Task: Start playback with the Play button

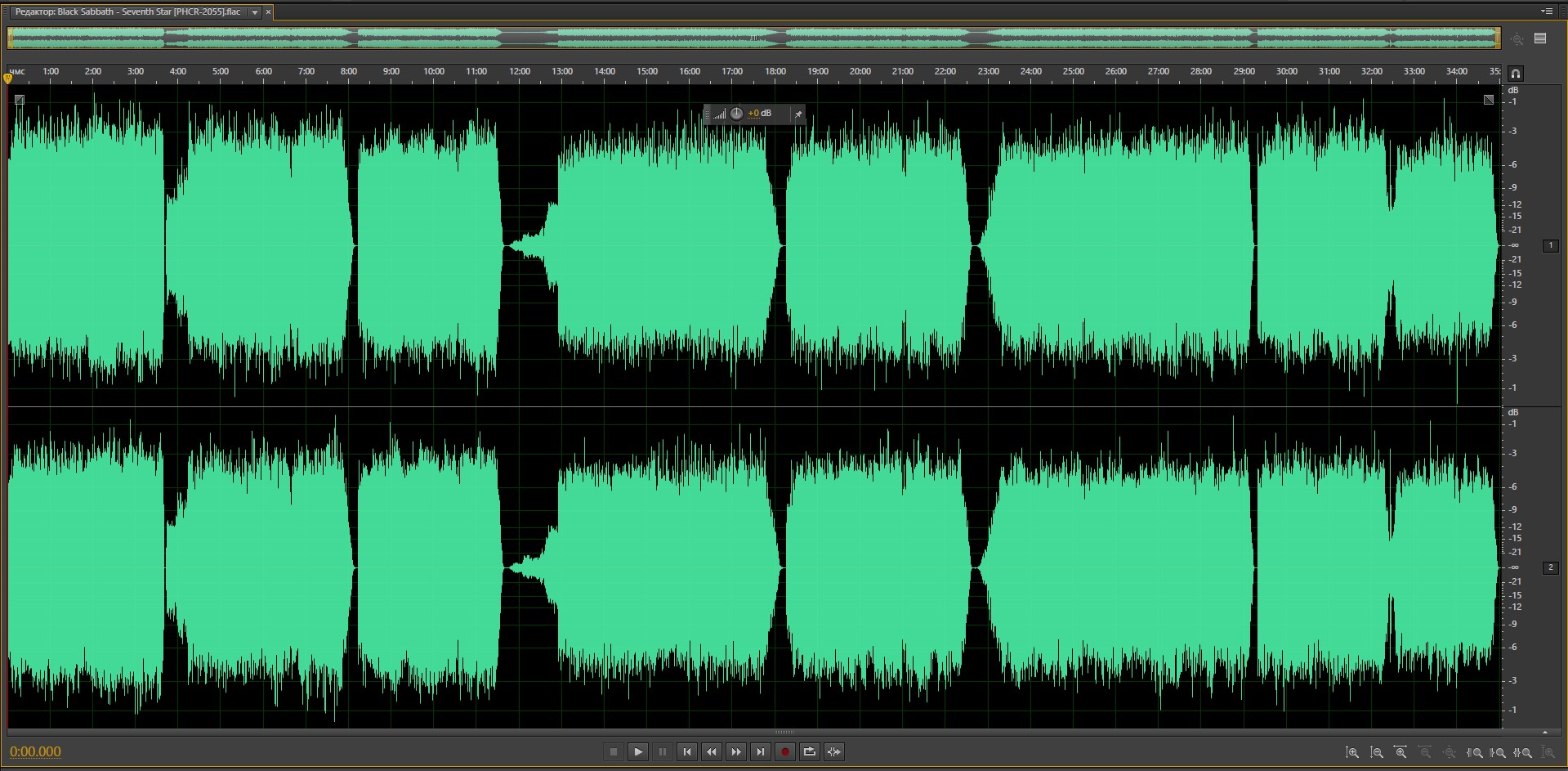Action: [638, 752]
